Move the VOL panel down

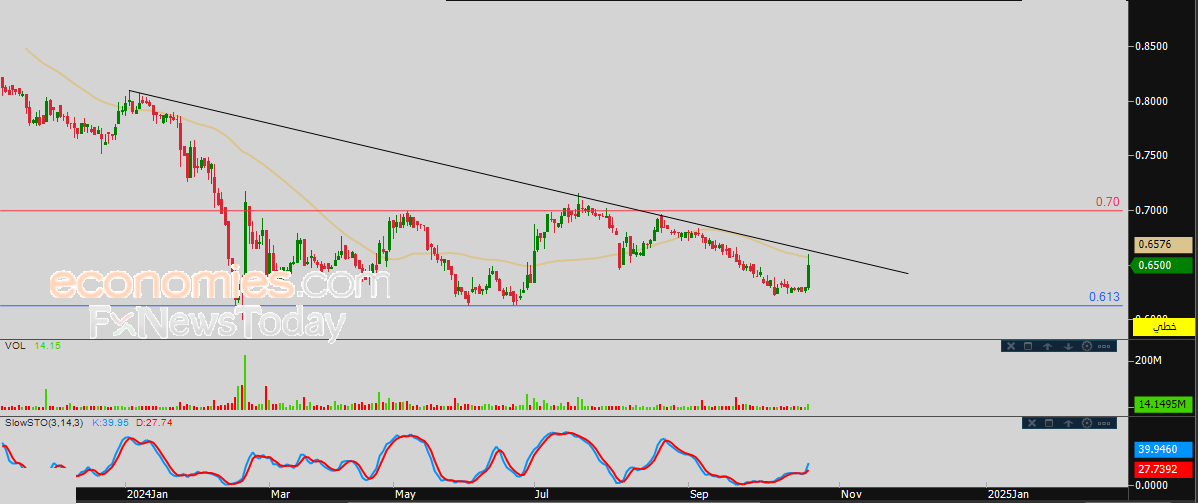pos(1067,346)
